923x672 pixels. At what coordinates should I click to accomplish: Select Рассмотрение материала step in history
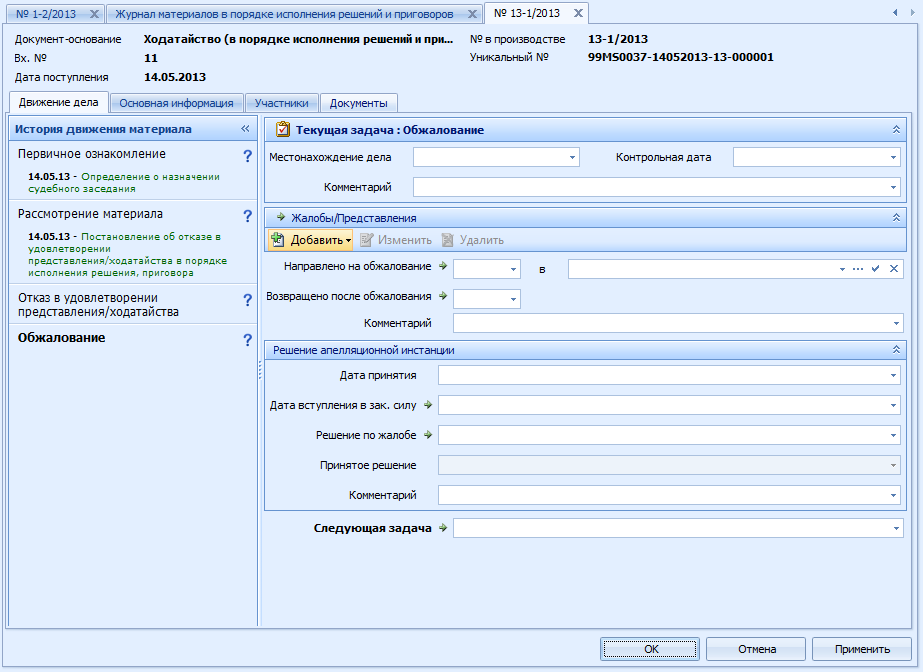click(x=90, y=214)
